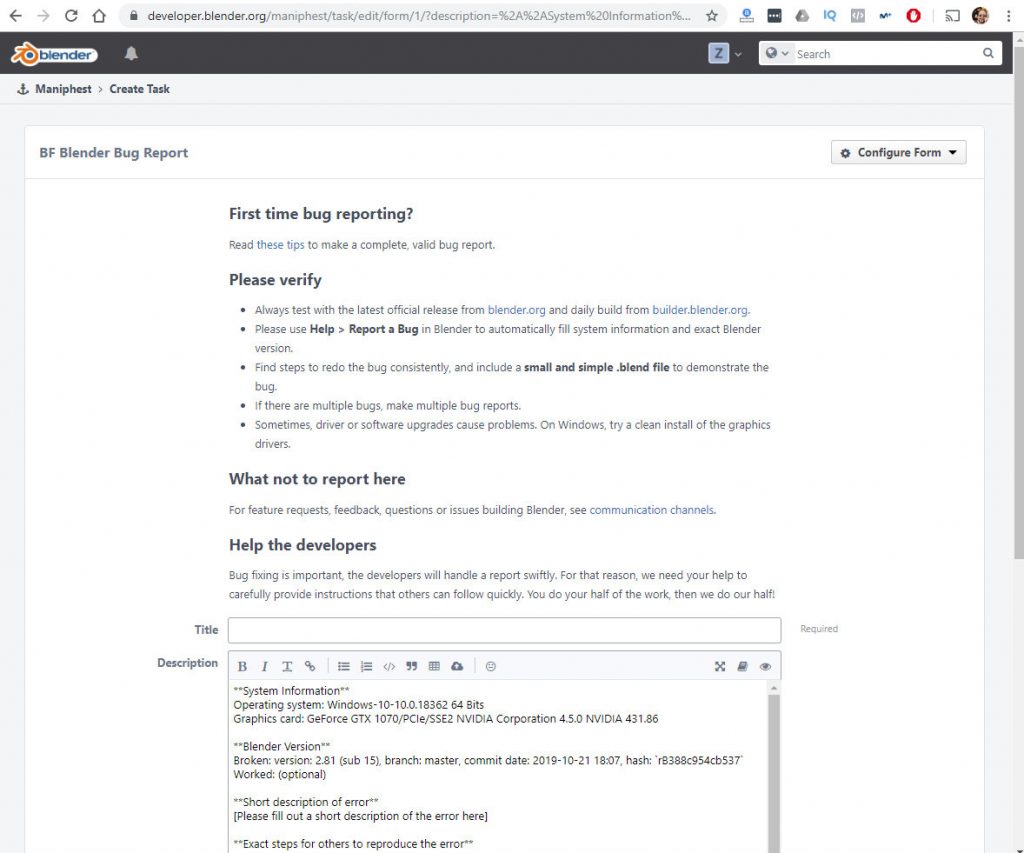Insert a hyperlink using the link icon
This screenshot has height=853, width=1024.
pyautogui.click(x=309, y=666)
